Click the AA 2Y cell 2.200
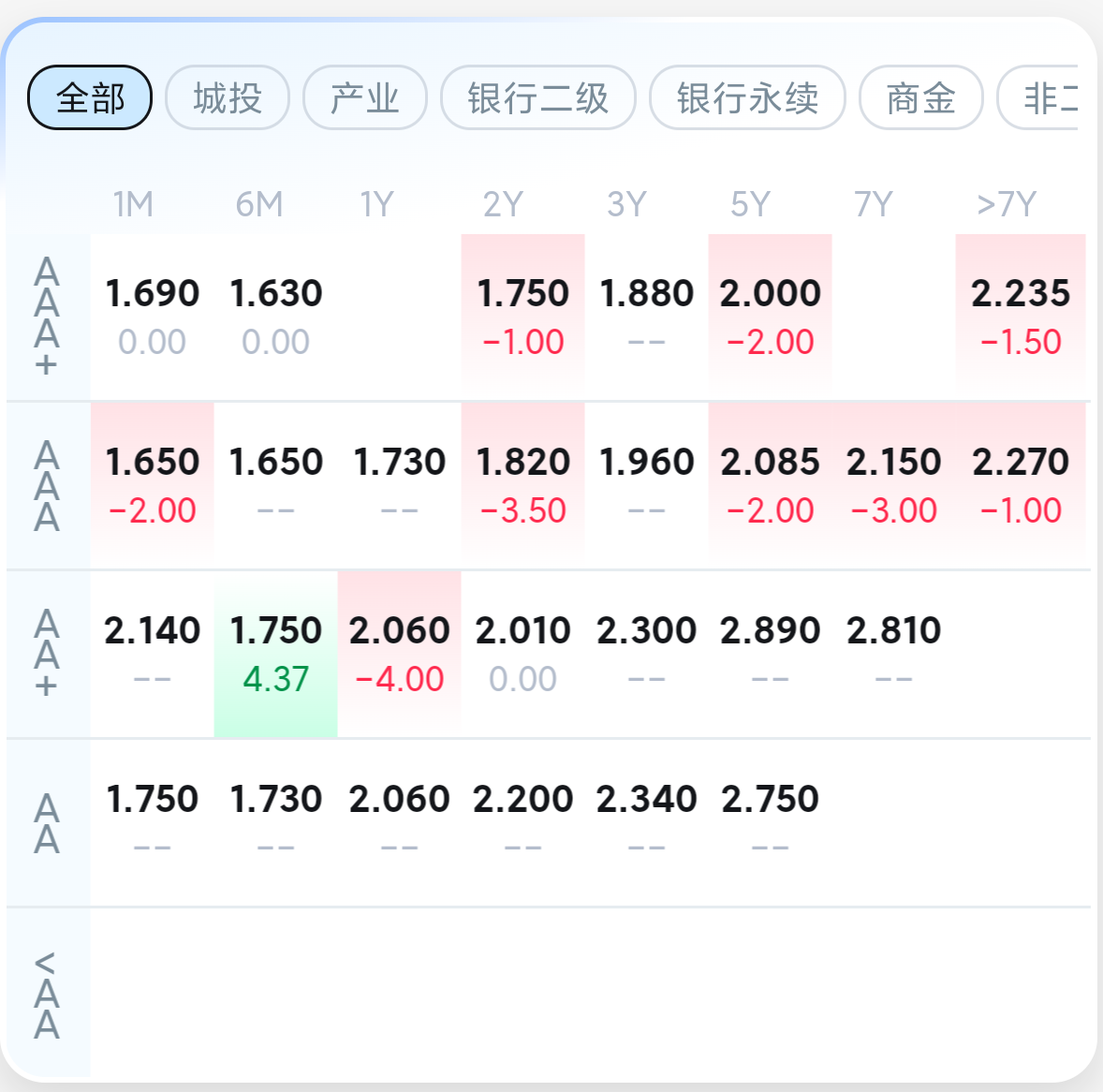 (x=522, y=822)
